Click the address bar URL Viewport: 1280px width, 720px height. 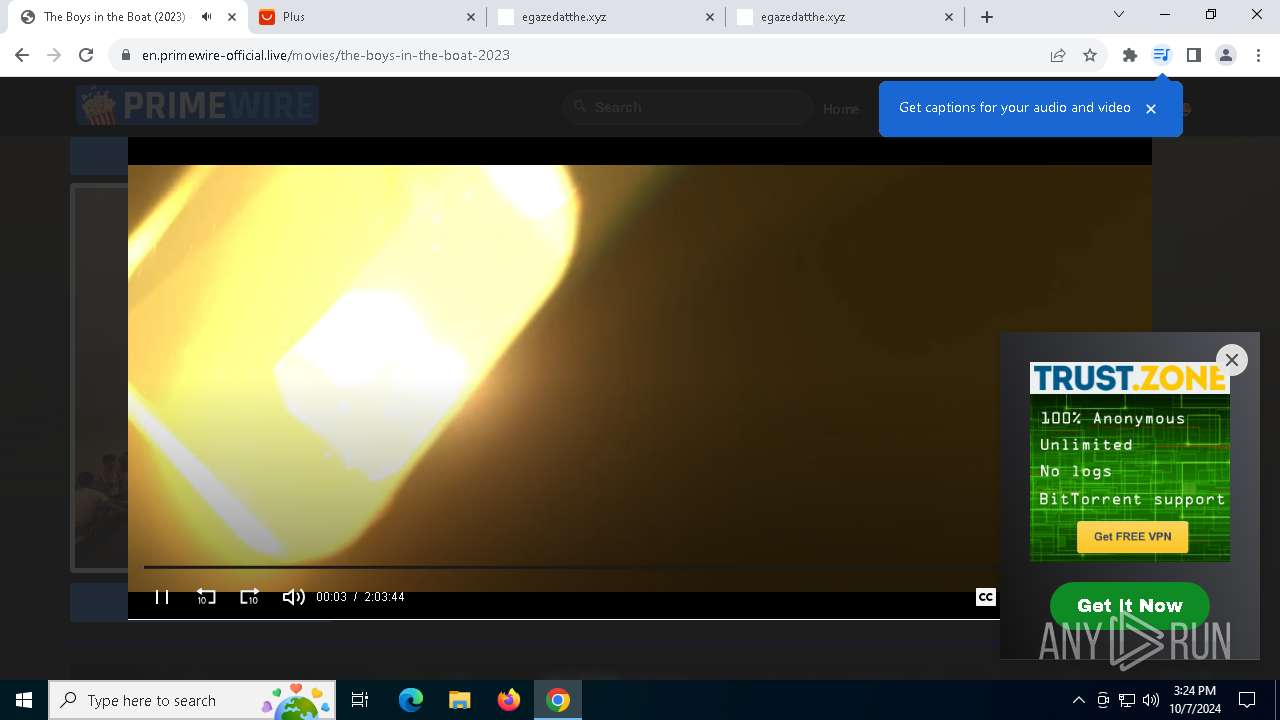coord(326,55)
